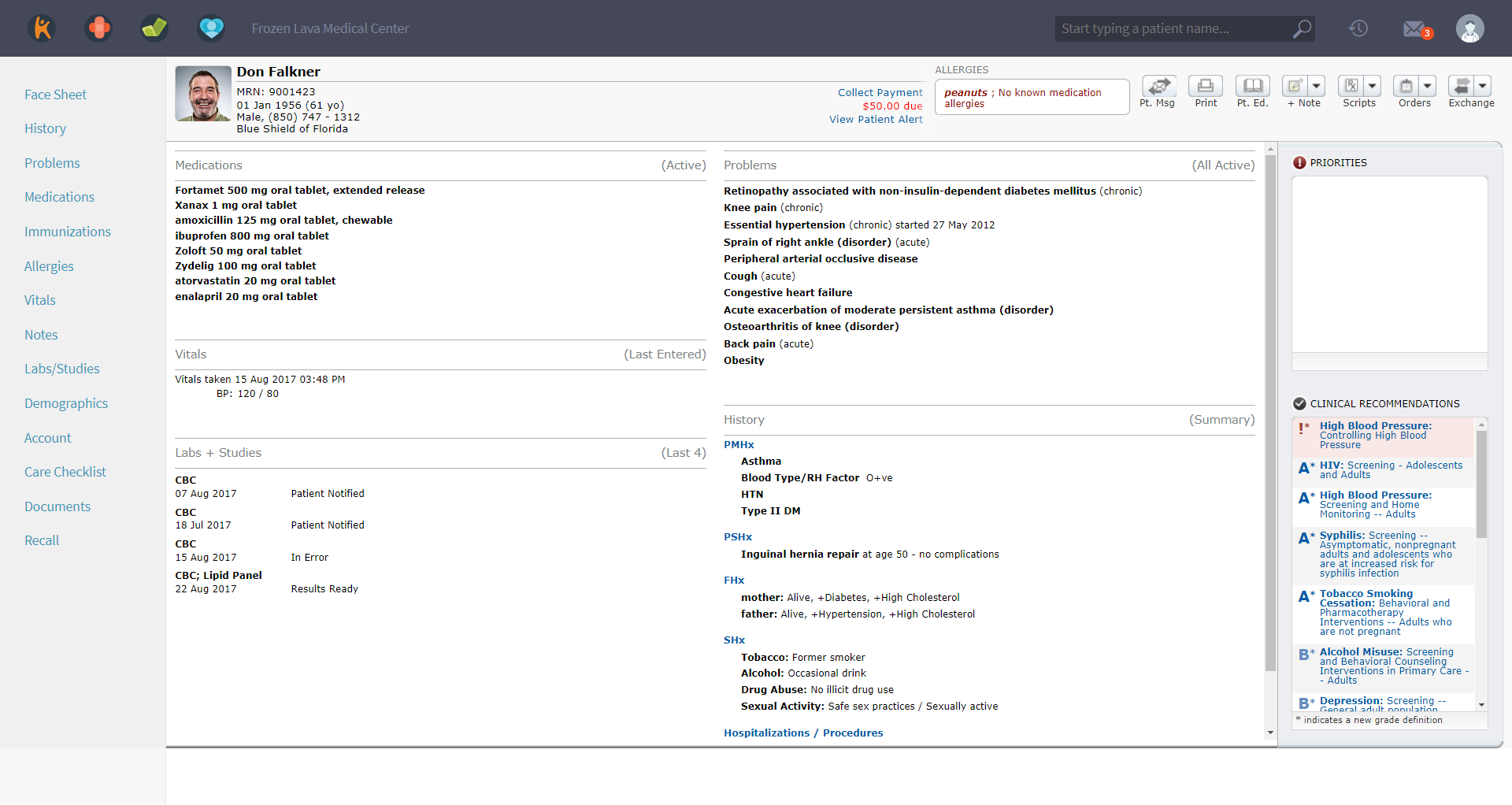The image size is (1512, 805).
Task: Open Pt. Ed. patient education icon
Action: click(1252, 86)
